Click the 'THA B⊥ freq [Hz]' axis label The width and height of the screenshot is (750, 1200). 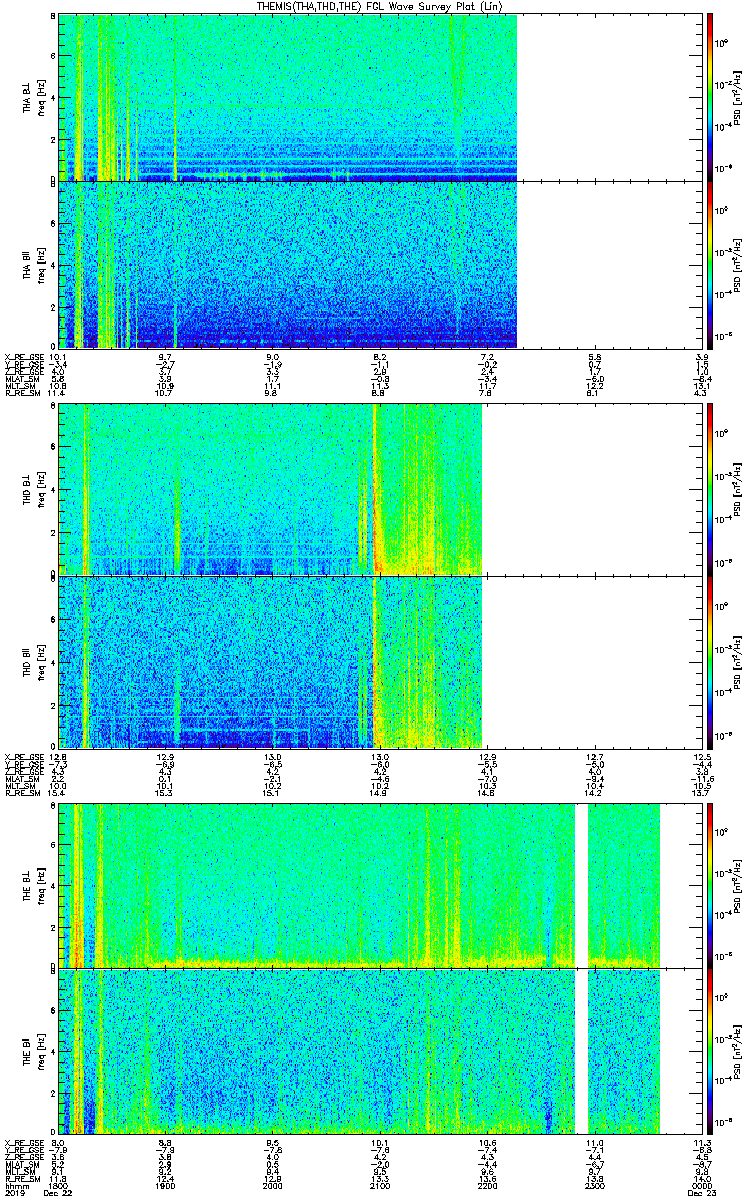point(34,98)
